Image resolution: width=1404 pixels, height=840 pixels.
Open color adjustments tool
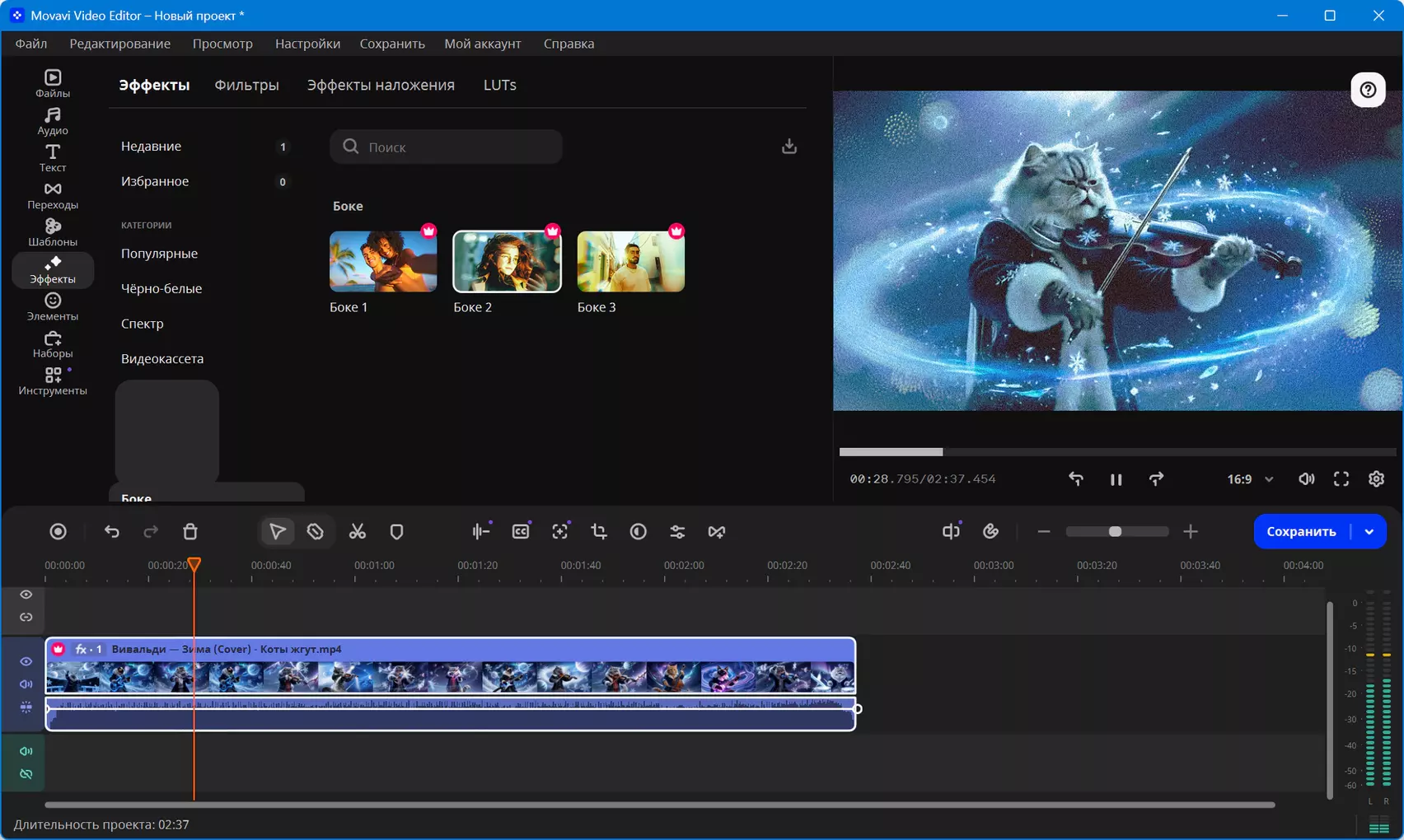pyautogui.click(x=639, y=532)
